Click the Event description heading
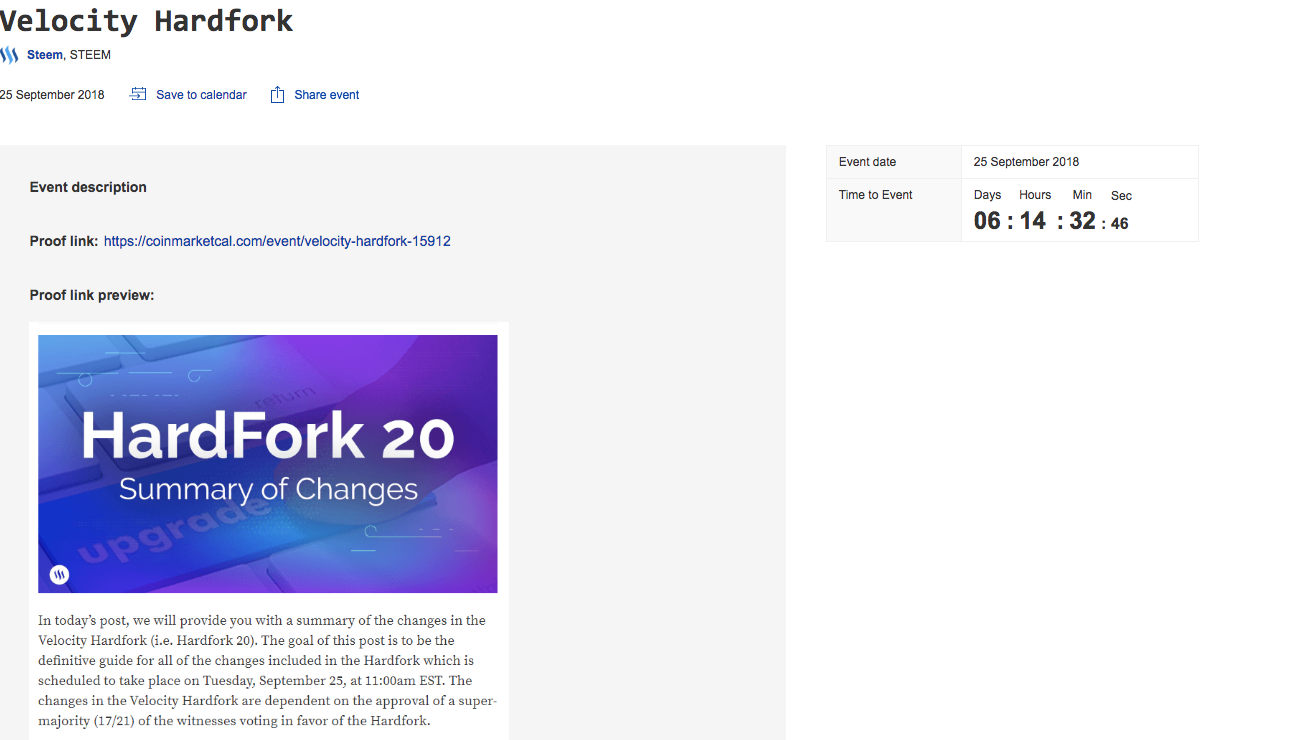The height and width of the screenshot is (740, 1310). point(88,187)
